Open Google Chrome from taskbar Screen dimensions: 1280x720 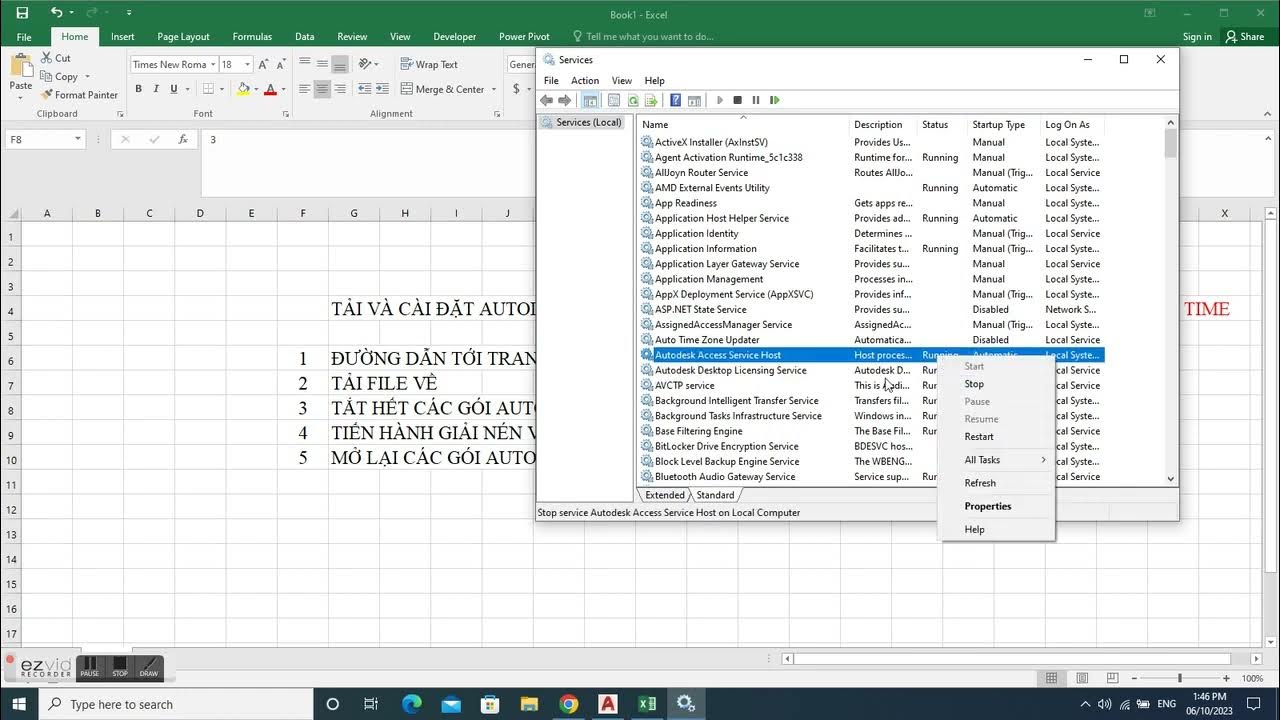pos(568,704)
